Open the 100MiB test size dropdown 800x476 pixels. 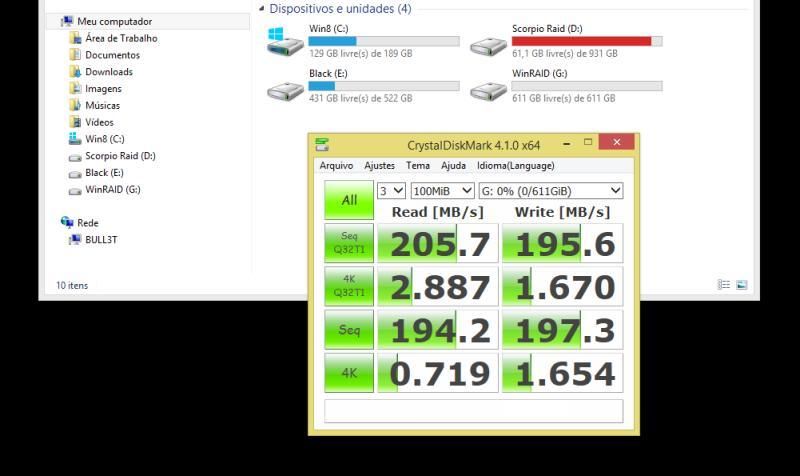[442, 191]
